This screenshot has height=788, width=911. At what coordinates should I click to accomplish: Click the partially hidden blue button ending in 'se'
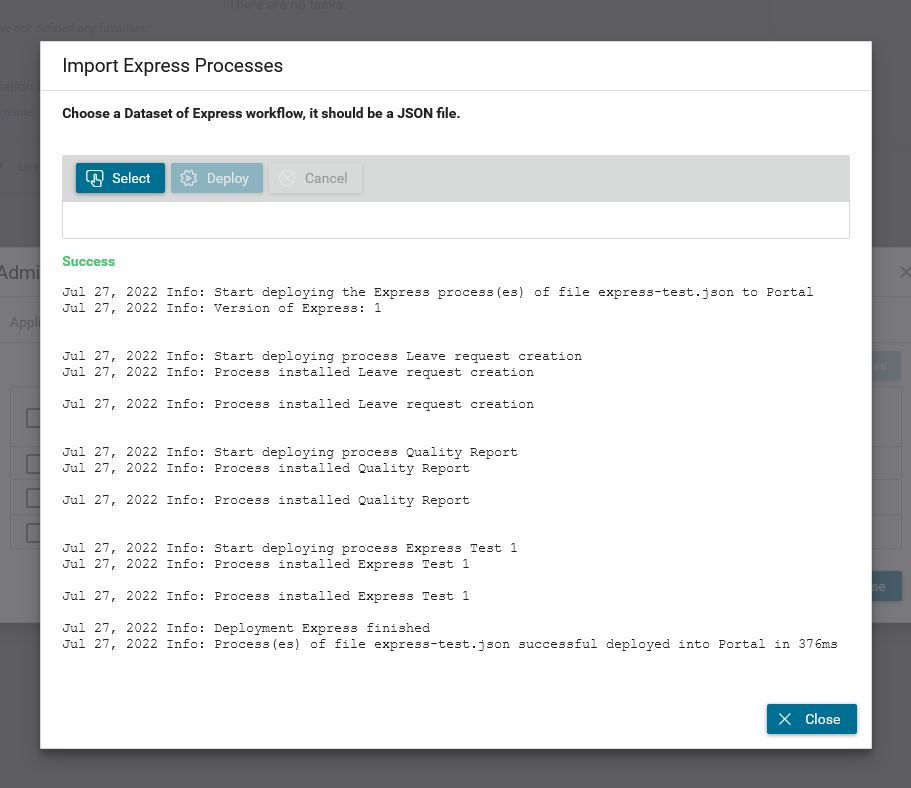click(x=887, y=586)
